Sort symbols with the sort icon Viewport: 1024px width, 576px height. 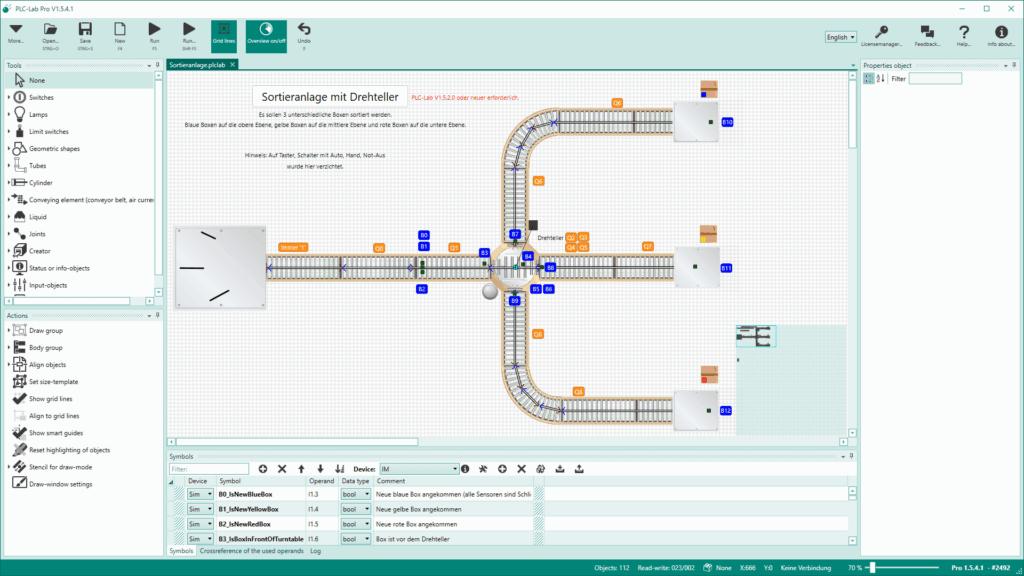(340, 469)
